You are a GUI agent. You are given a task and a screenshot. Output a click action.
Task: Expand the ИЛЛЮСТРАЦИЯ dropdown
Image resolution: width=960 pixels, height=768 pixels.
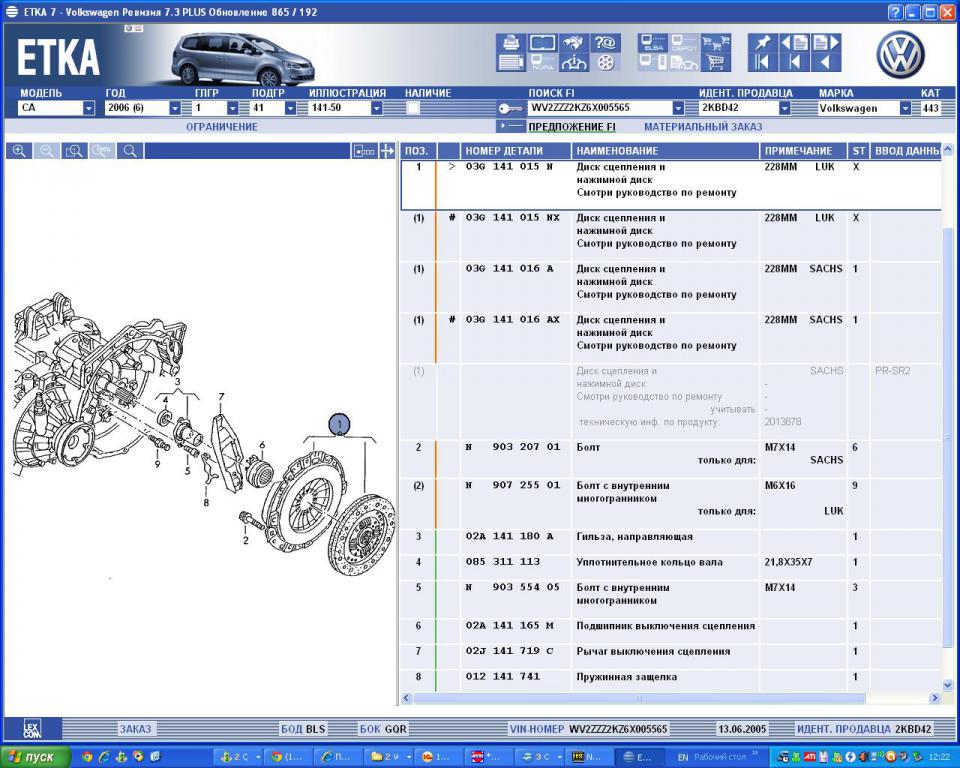point(377,108)
